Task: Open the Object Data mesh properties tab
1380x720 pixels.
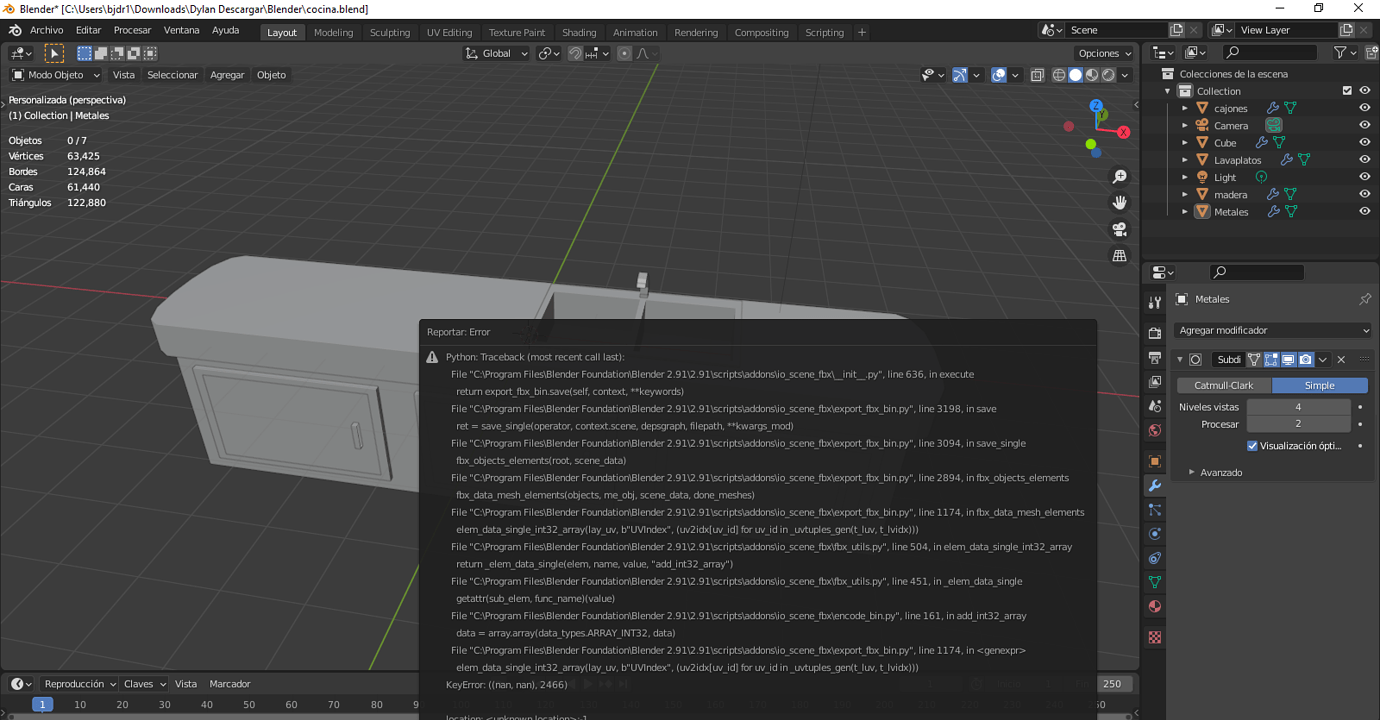Action: [x=1155, y=582]
